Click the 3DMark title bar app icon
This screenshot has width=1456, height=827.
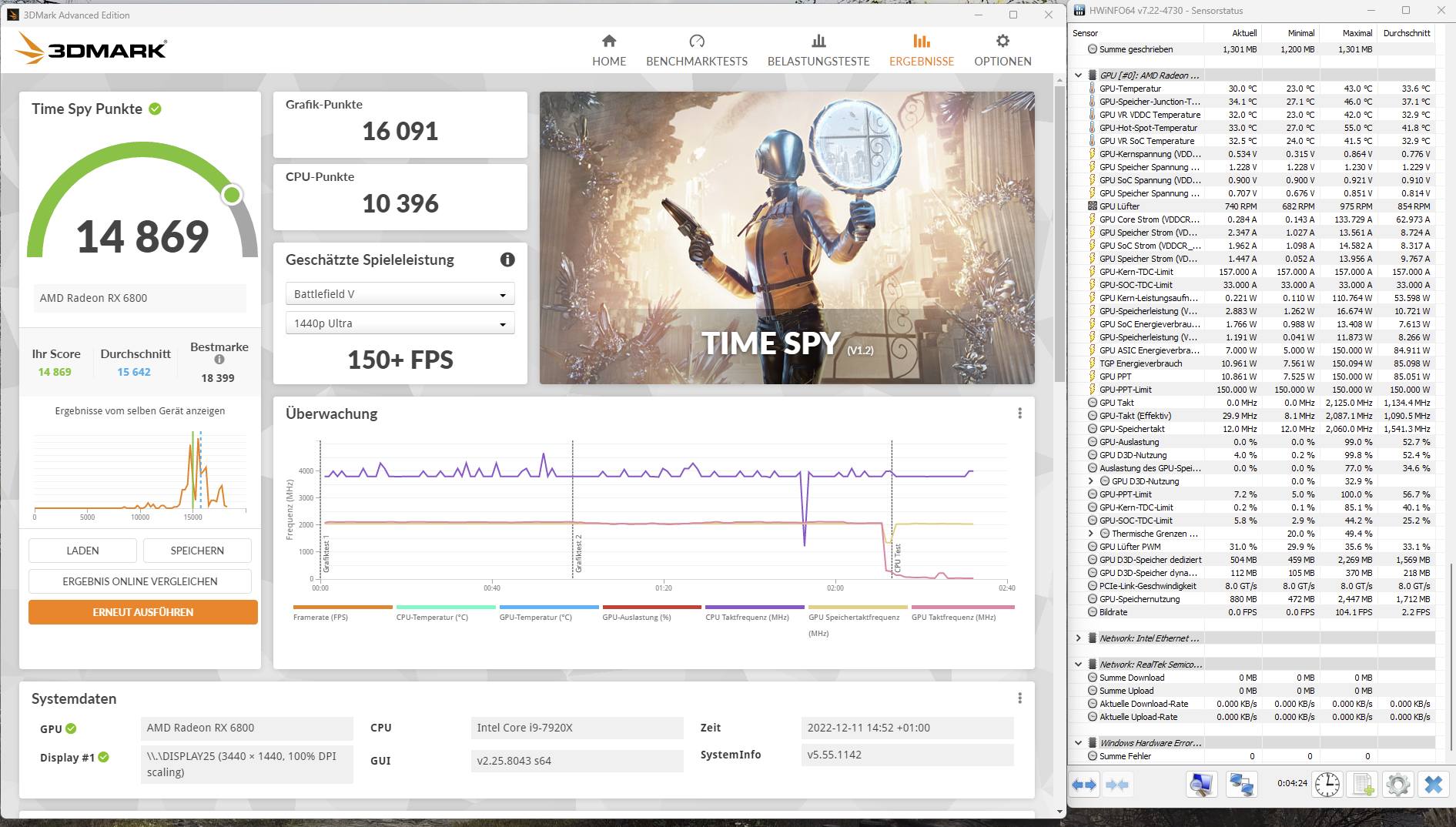[x=13, y=15]
